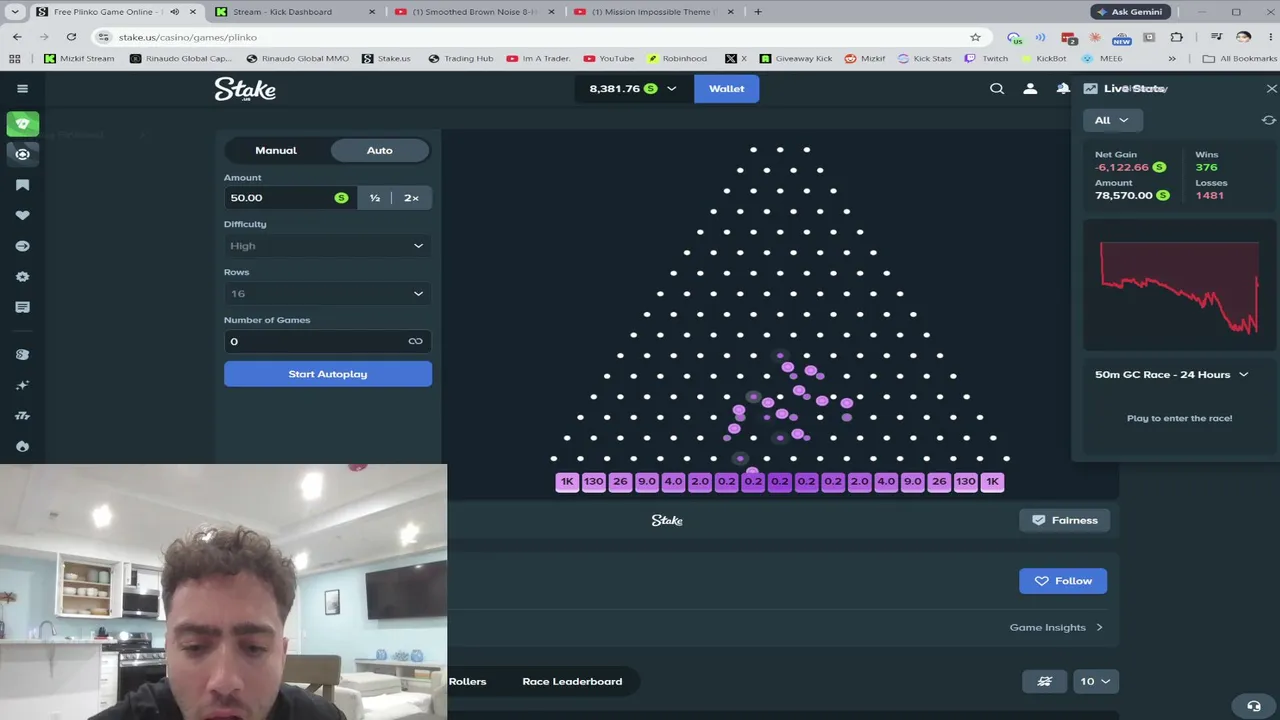Image resolution: width=1280 pixels, height=720 pixels.
Task: Open the All filter dropdown in Live Stats
Action: [x=1112, y=120]
